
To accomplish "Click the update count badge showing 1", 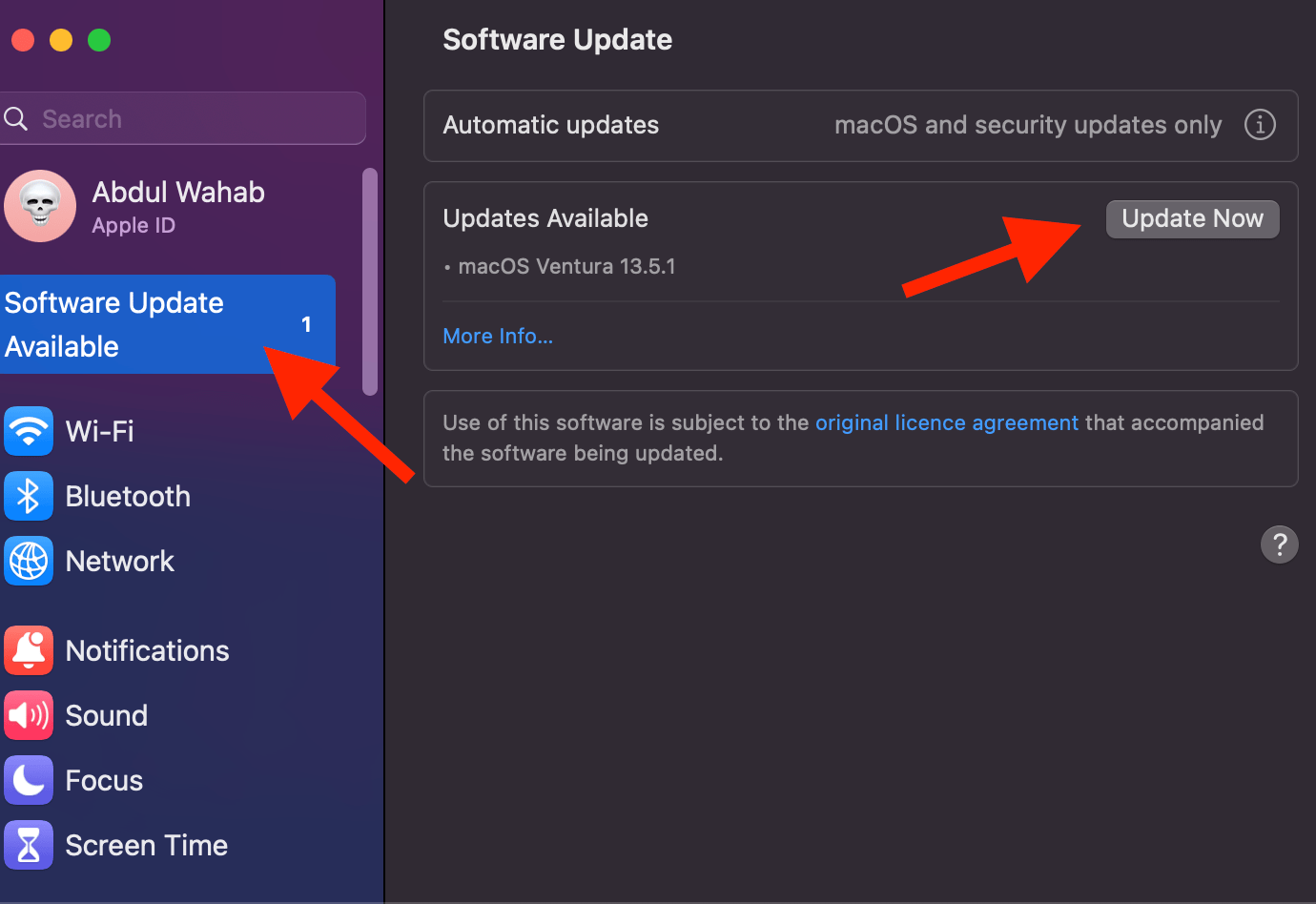I will click(x=306, y=324).
